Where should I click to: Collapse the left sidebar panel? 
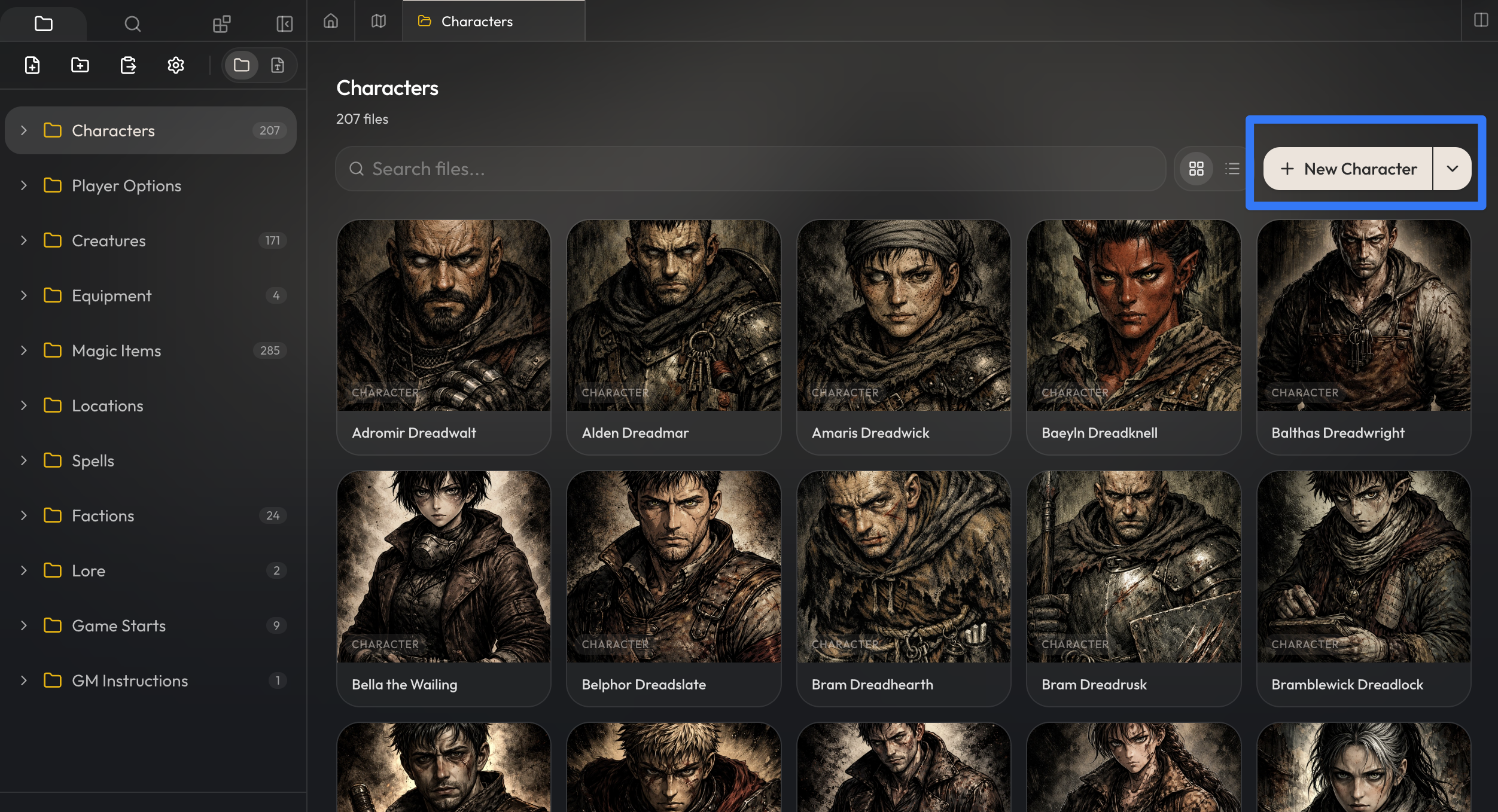pyautogui.click(x=285, y=24)
